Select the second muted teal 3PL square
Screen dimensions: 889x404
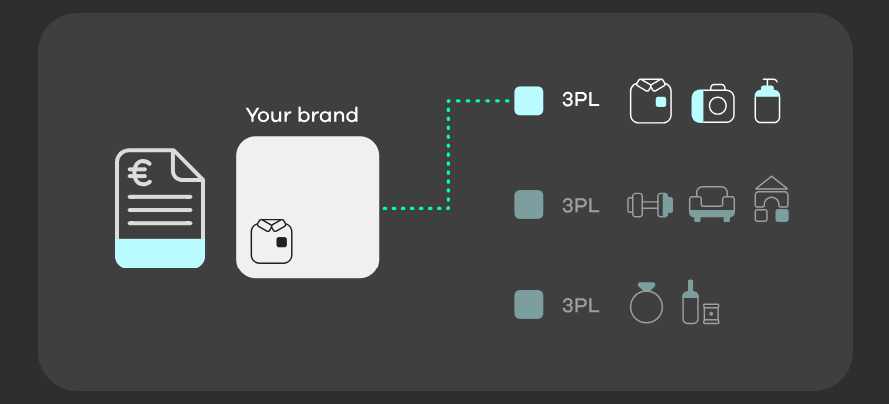click(528, 205)
